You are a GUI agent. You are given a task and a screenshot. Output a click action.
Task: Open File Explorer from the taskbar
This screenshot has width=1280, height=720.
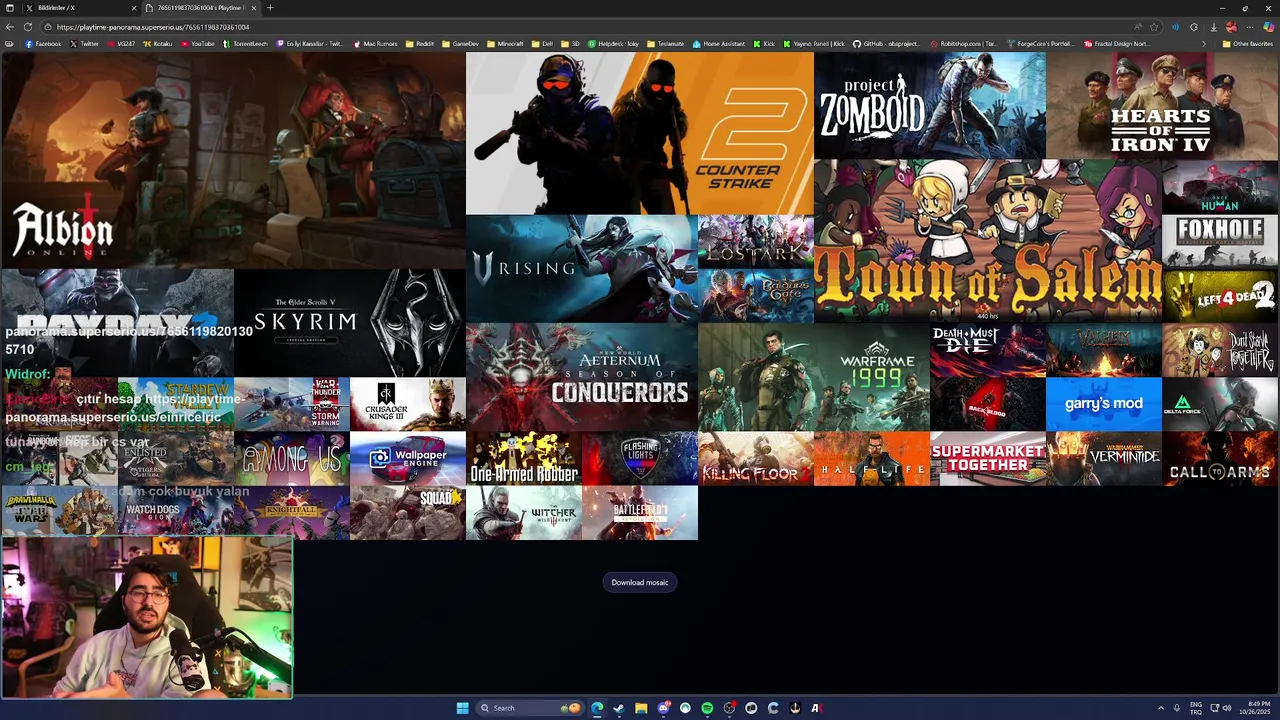click(x=641, y=708)
